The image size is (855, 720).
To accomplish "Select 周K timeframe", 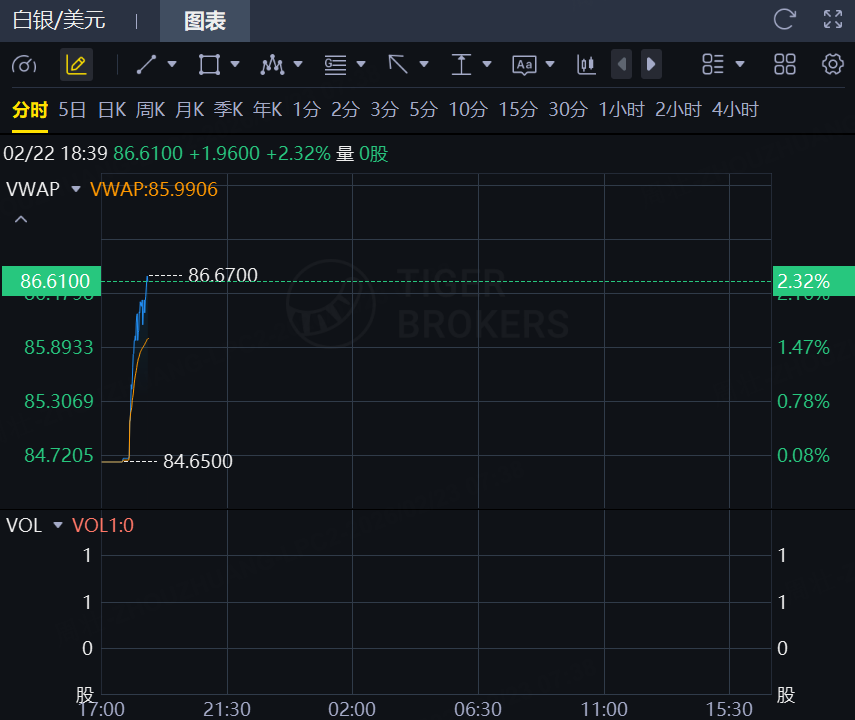I will pyautogui.click(x=150, y=110).
